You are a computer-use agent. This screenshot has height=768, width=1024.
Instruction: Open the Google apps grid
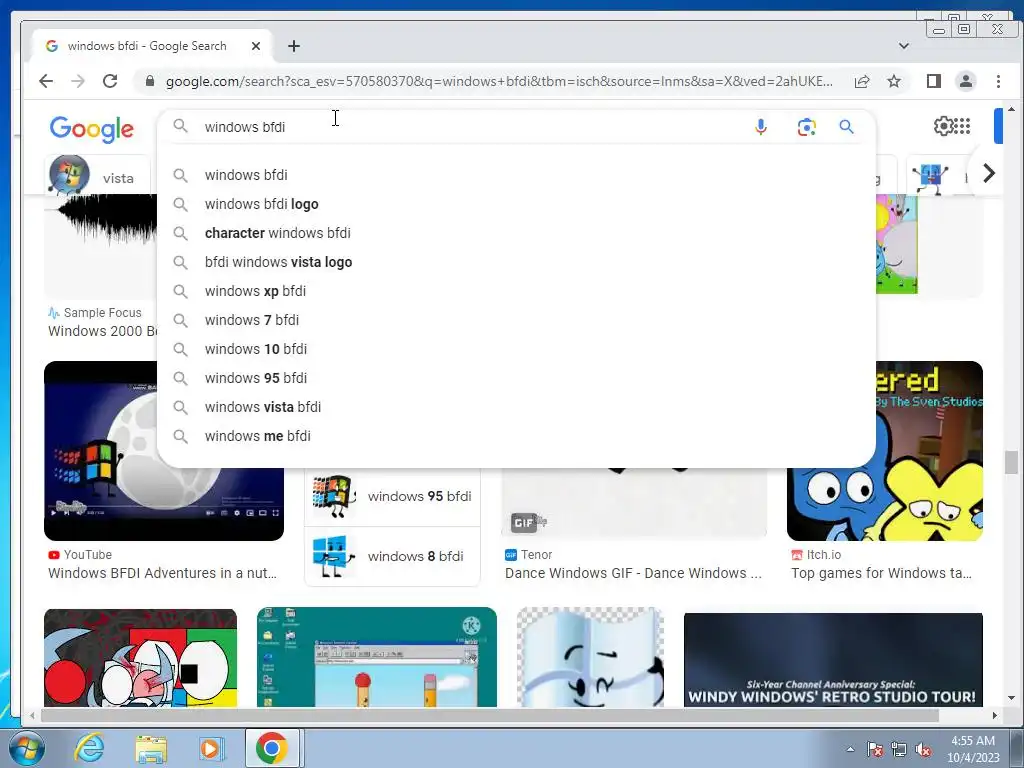(963, 125)
